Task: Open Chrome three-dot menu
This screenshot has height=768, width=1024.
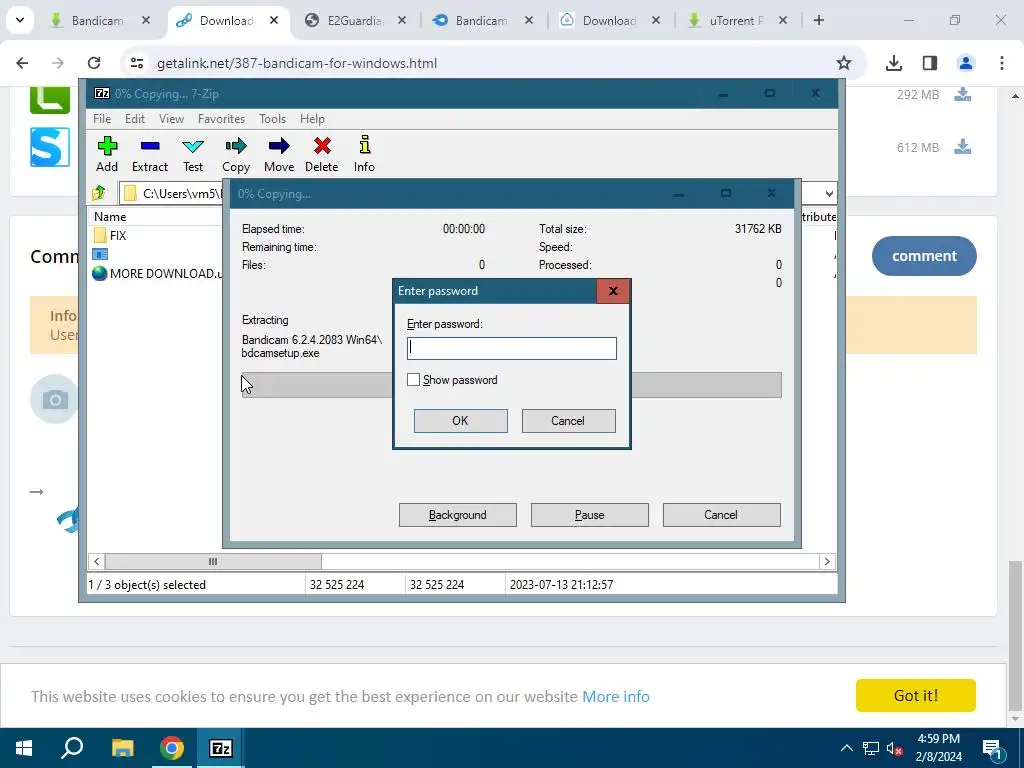Action: pos(1002,63)
